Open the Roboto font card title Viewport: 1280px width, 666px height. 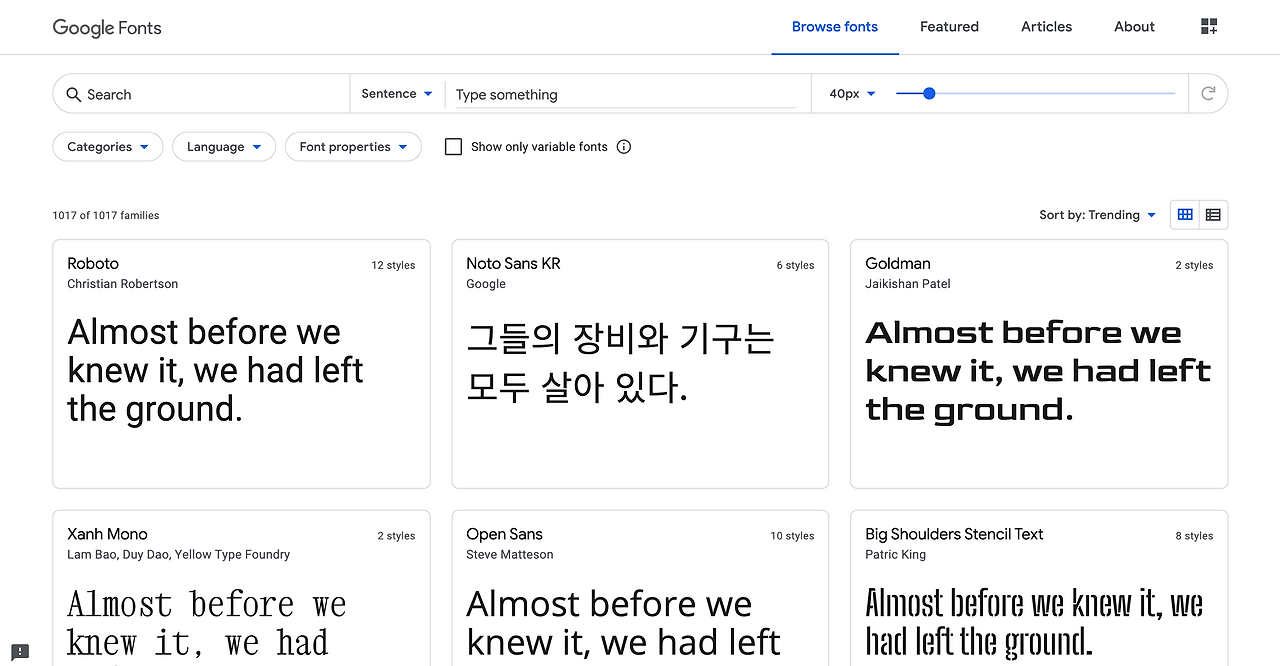93,264
